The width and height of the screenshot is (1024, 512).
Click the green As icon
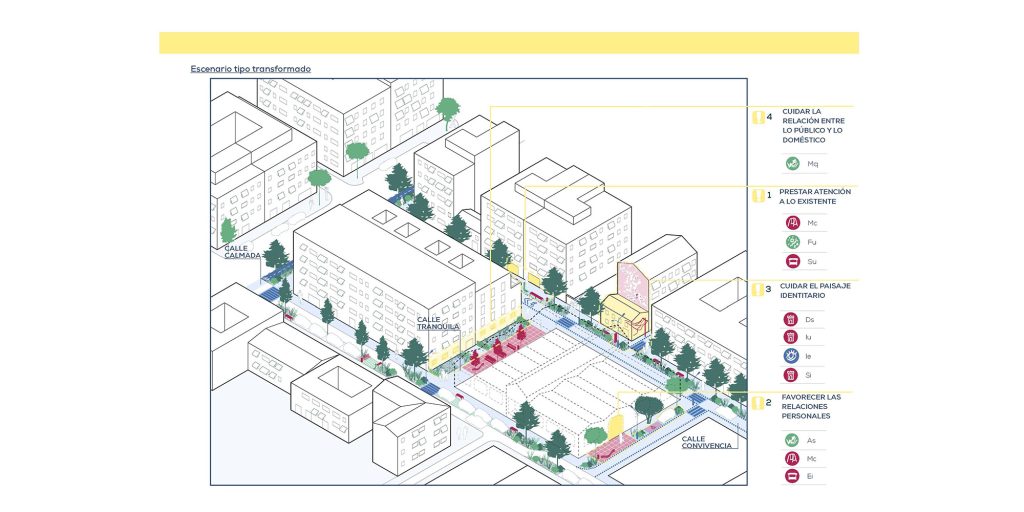click(792, 439)
